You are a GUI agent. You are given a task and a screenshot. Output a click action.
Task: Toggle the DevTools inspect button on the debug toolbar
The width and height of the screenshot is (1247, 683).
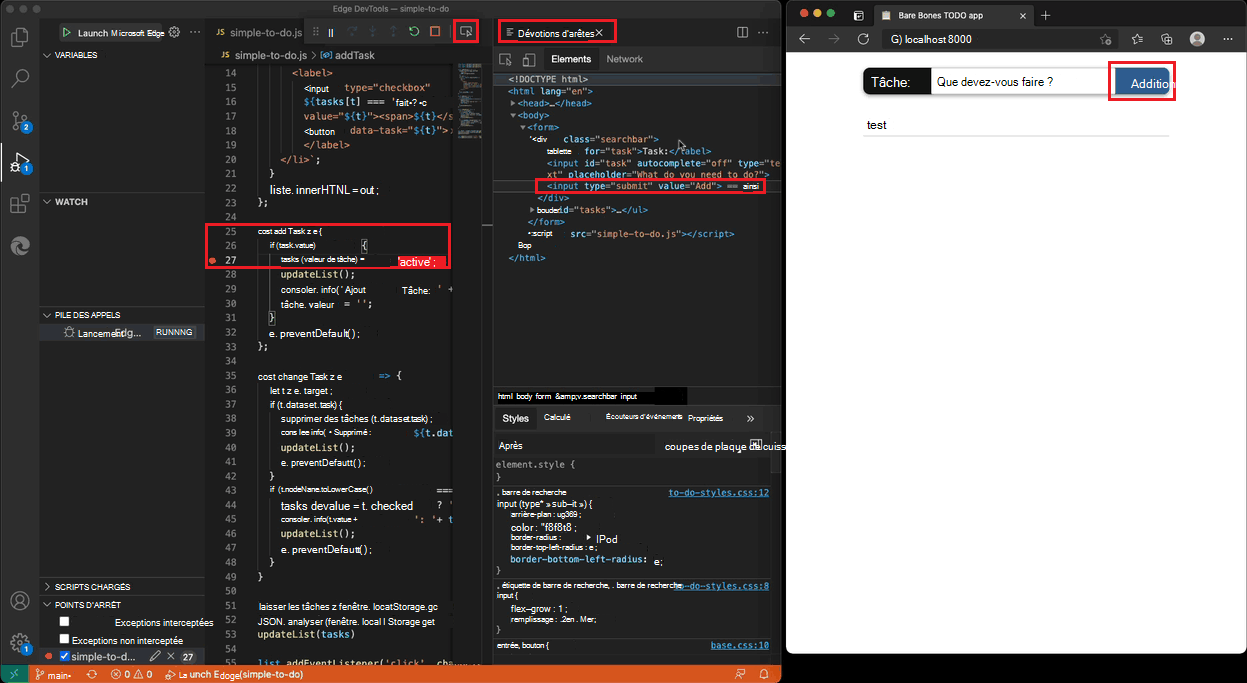click(x=465, y=32)
